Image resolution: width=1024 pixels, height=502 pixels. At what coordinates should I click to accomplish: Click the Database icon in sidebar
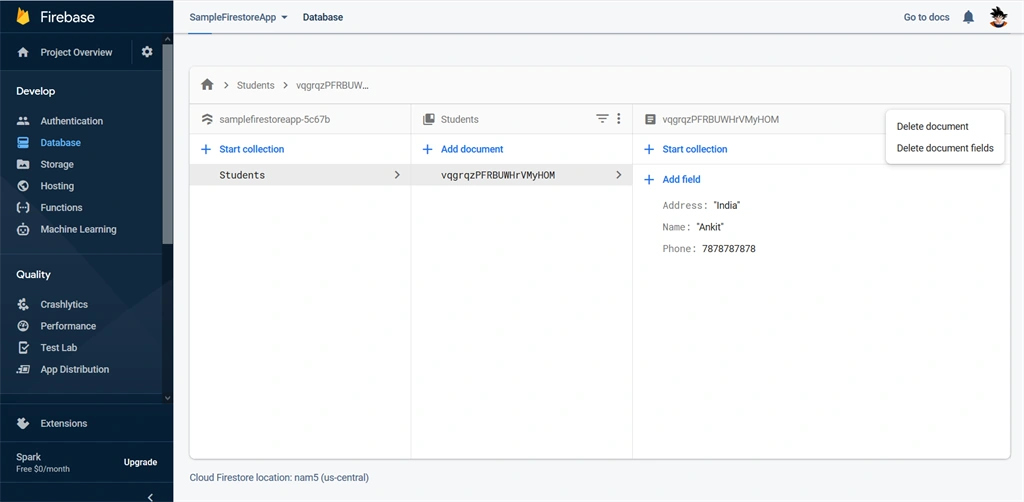tap(24, 142)
